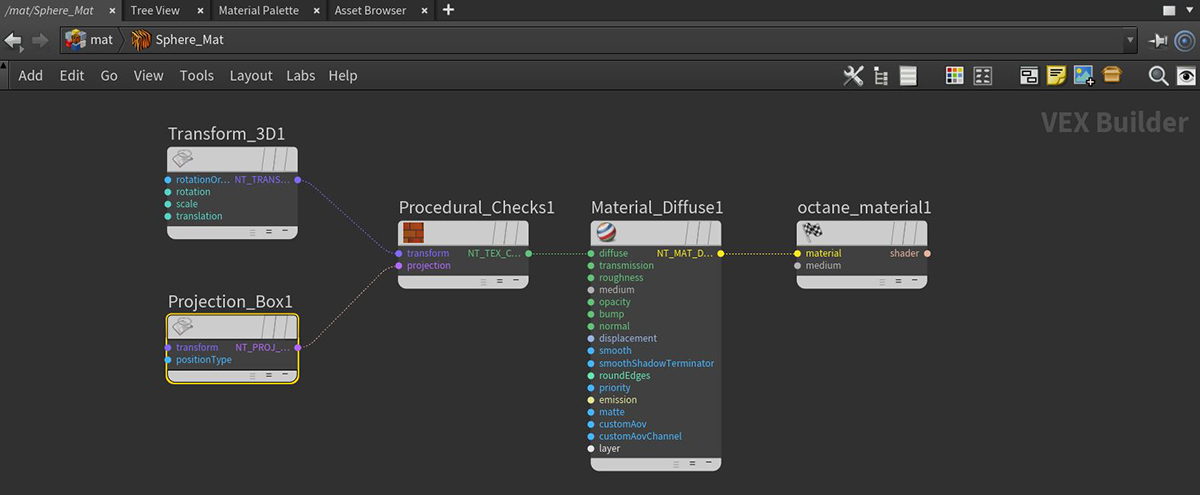Click the back navigation arrow
The height and width of the screenshot is (495, 1200).
click(x=13, y=40)
